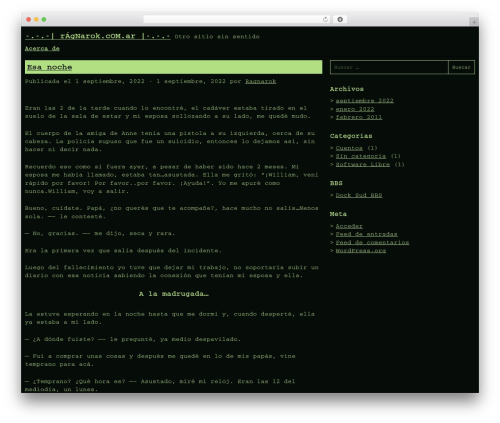Click the 'Publicada el 1 septiembre, 2022' date text
The height and width of the screenshot is (423, 500).
85,81
